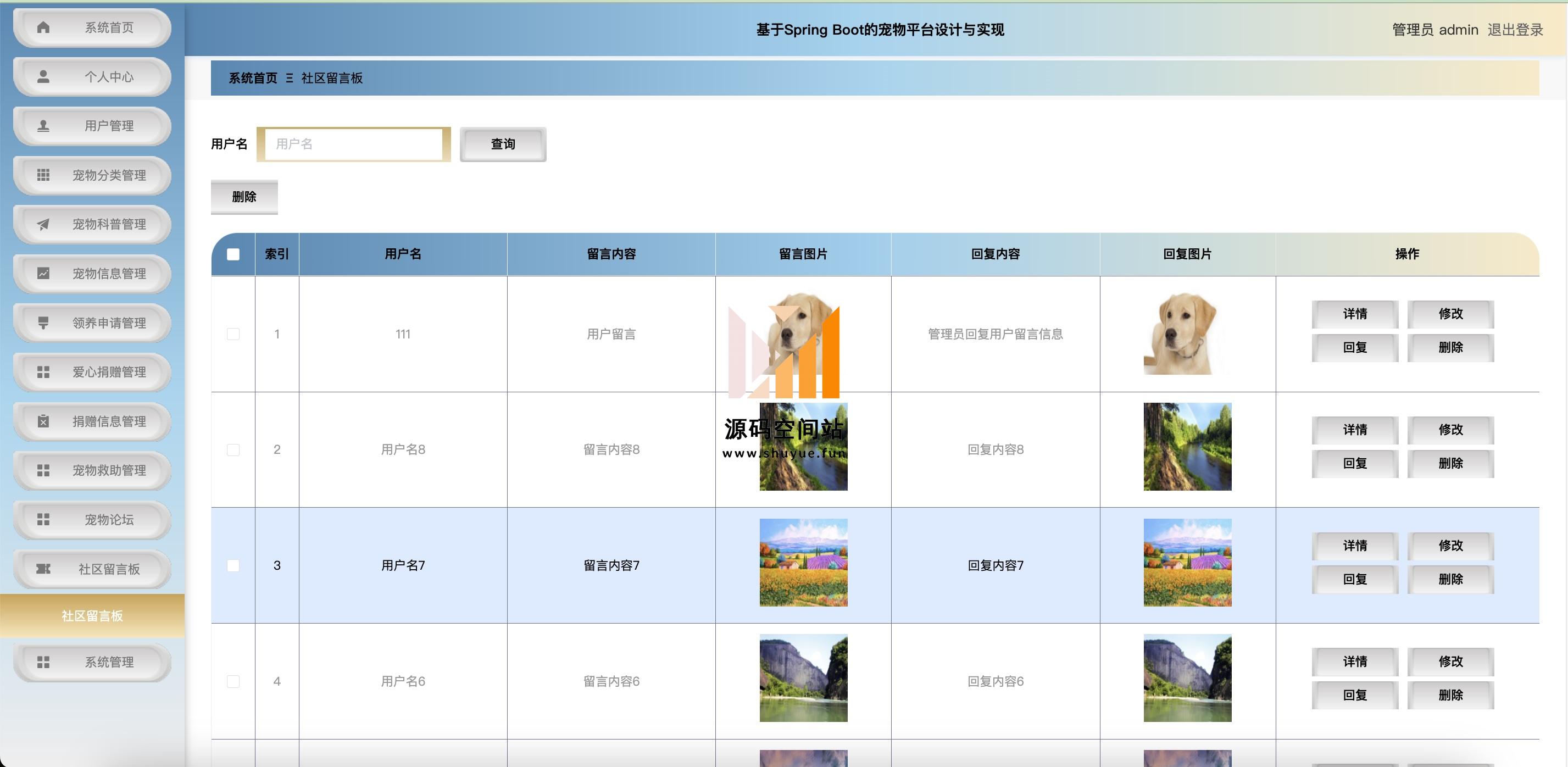Click the tiles icon beside 爱心捐赠管理
The height and width of the screenshot is (767, 1568).
click(43, 372)
